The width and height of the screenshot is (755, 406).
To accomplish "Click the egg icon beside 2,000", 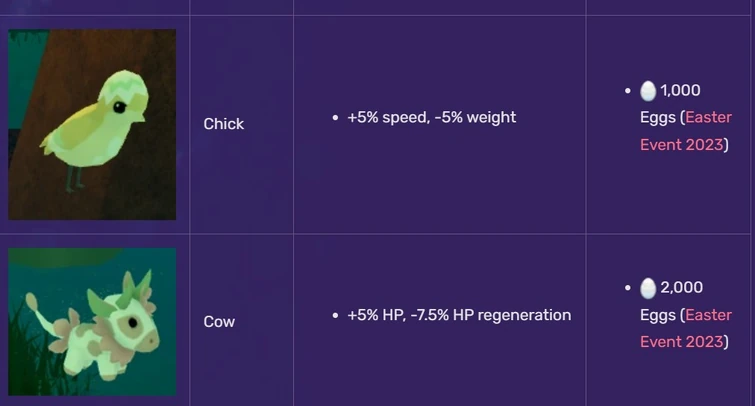I will (x=648, y=288).
